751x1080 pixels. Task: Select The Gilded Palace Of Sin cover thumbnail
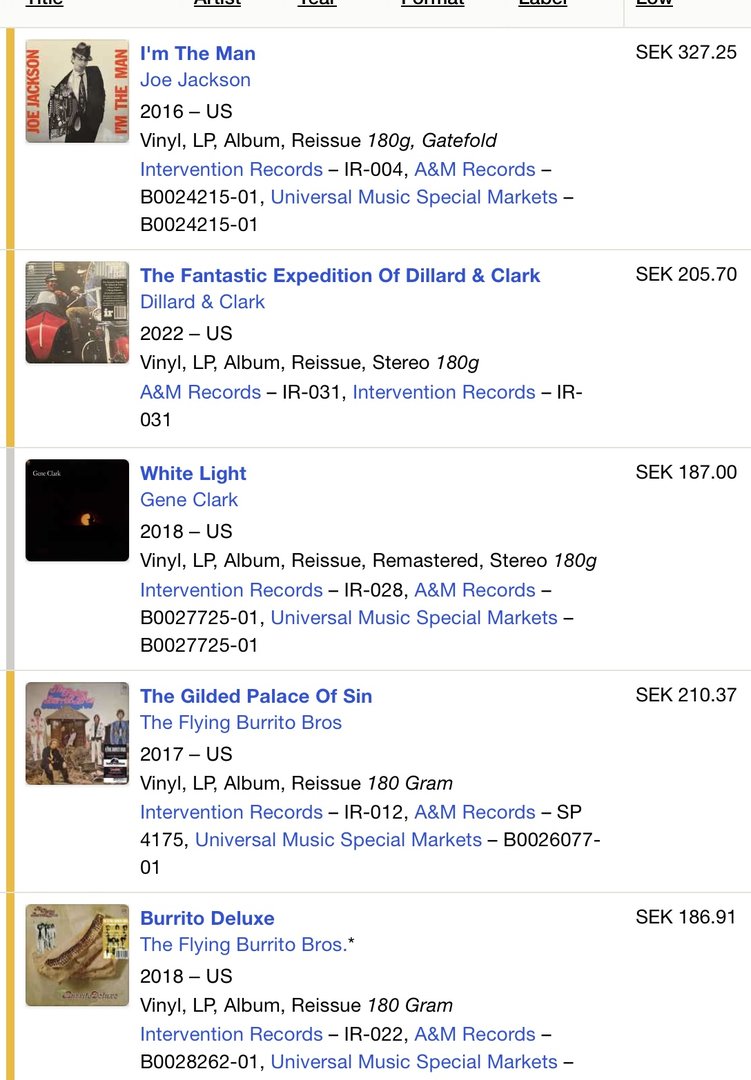(x=77, y=733)
